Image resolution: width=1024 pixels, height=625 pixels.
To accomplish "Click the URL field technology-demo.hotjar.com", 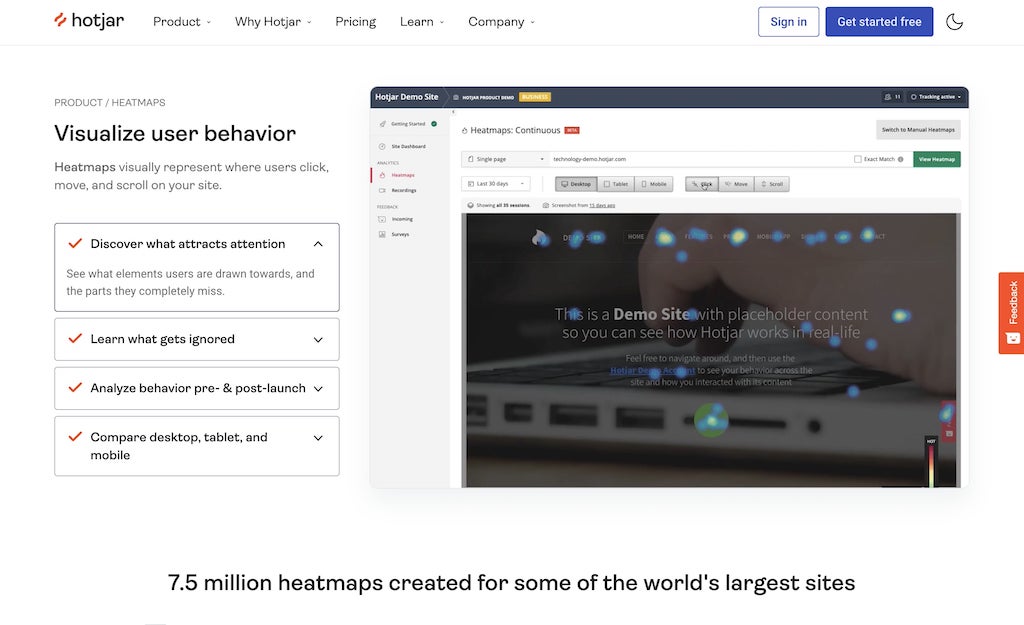I will [x=699, y=159].
